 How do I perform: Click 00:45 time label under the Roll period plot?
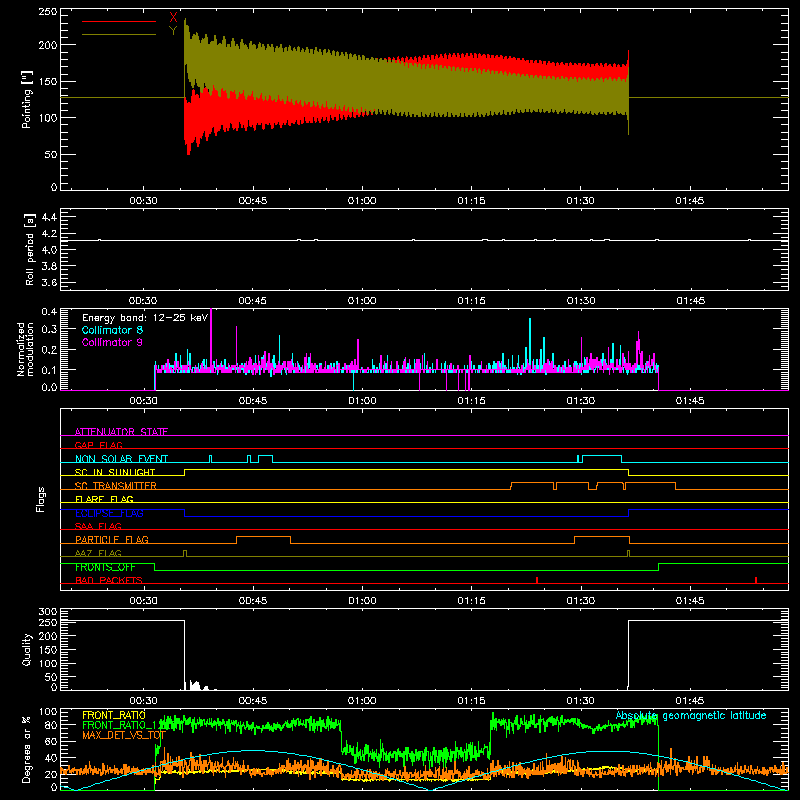(253, 301)
